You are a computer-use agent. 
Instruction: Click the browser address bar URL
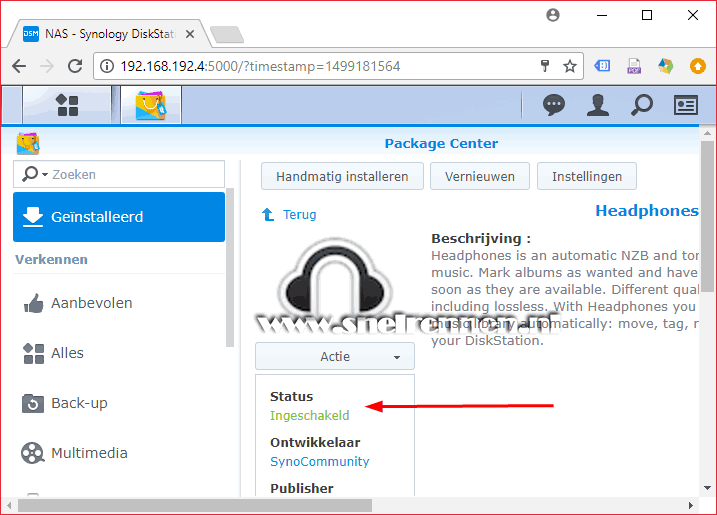[x=260, y=66]
